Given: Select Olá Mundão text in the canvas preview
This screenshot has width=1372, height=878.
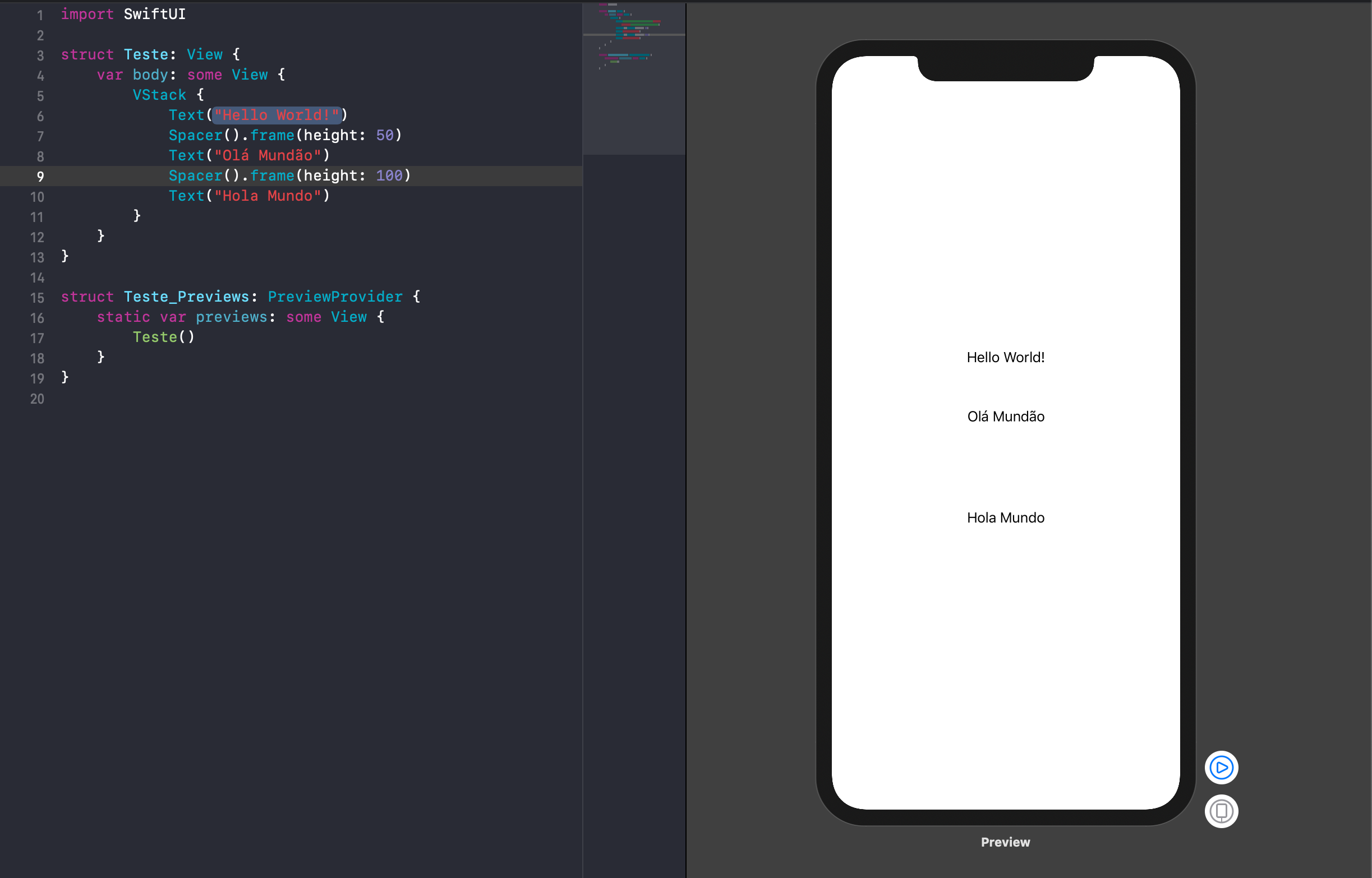Looking at the screenshot, I should (x=1005, y=417).
